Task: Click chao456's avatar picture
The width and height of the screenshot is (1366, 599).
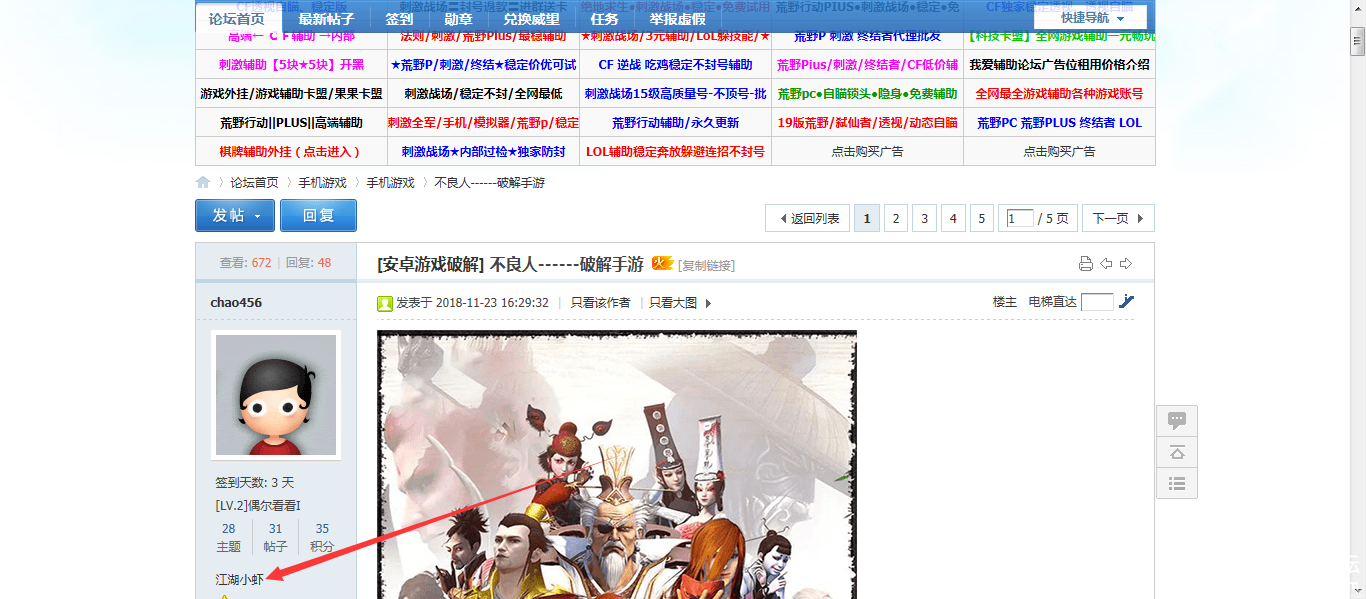Action: coord(276,395)
